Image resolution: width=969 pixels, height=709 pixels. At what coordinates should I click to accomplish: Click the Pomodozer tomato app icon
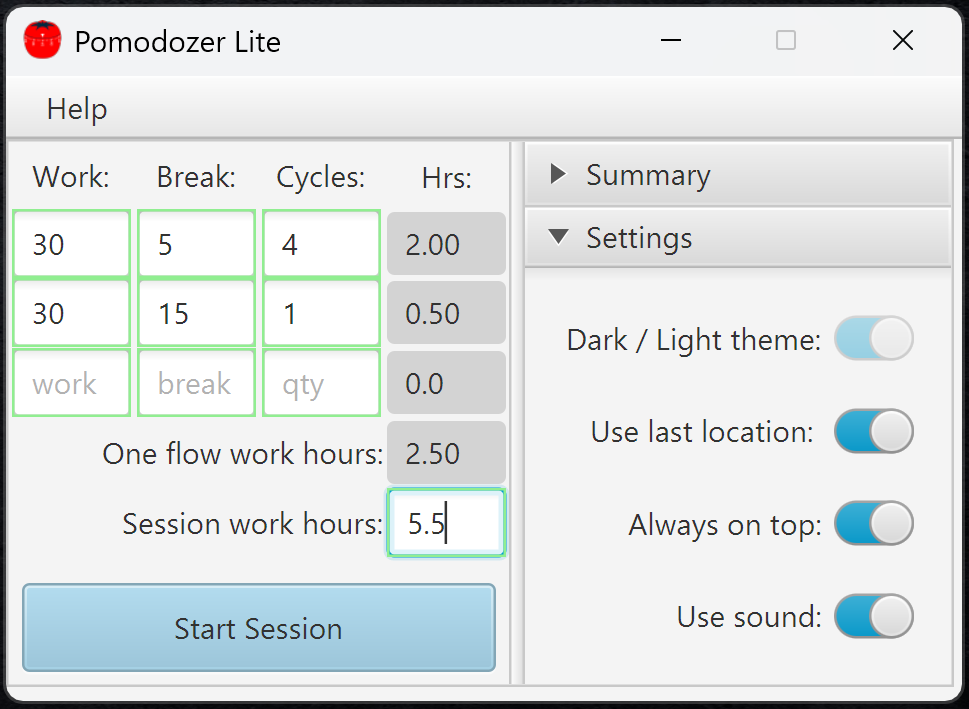42,41
